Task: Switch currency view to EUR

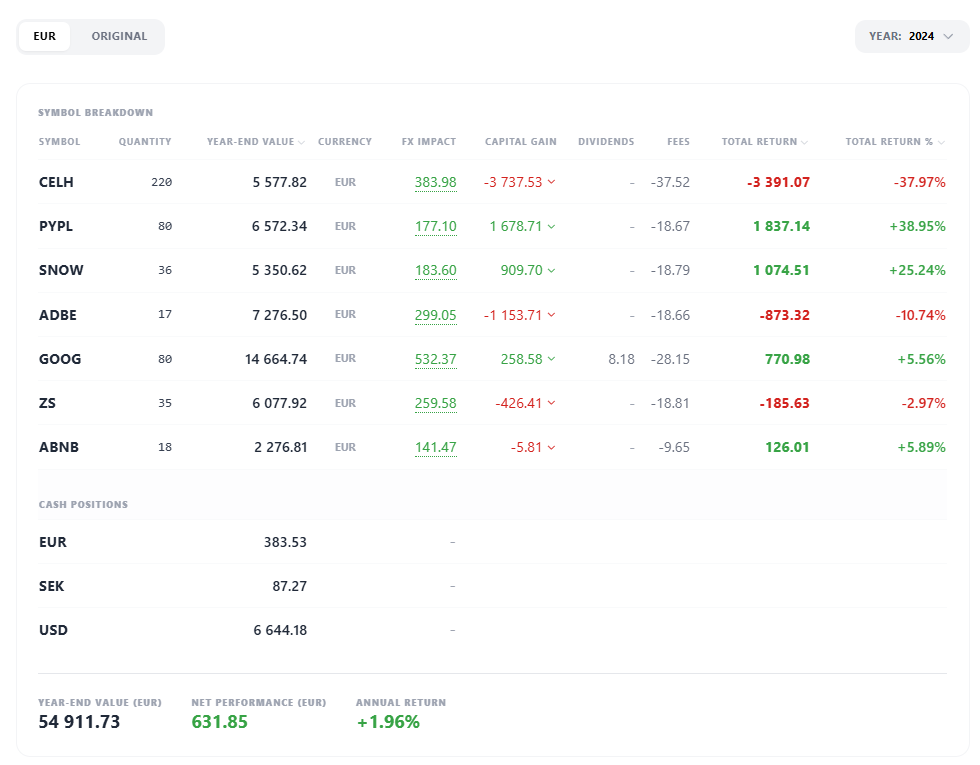Action: pos(44,36)
